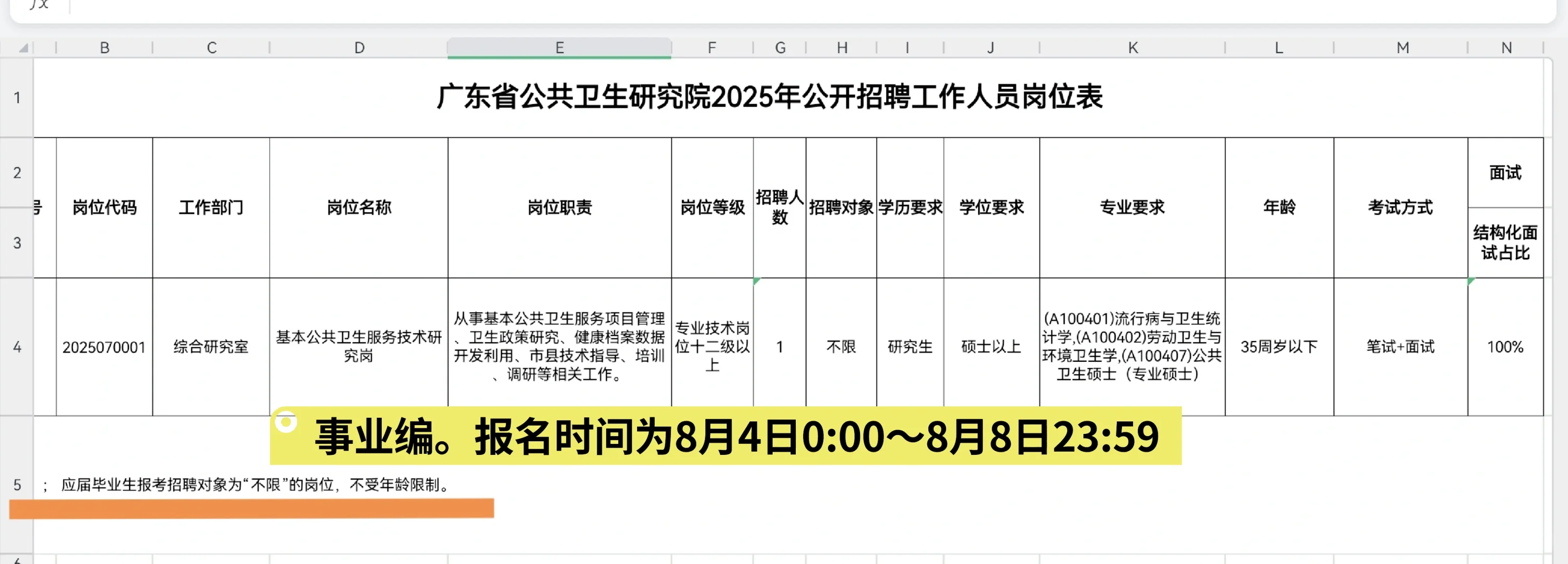Click the 结构化面试占比 header cell
This screenshot has width=1568, height=564.
click(x=1506, y=242)
